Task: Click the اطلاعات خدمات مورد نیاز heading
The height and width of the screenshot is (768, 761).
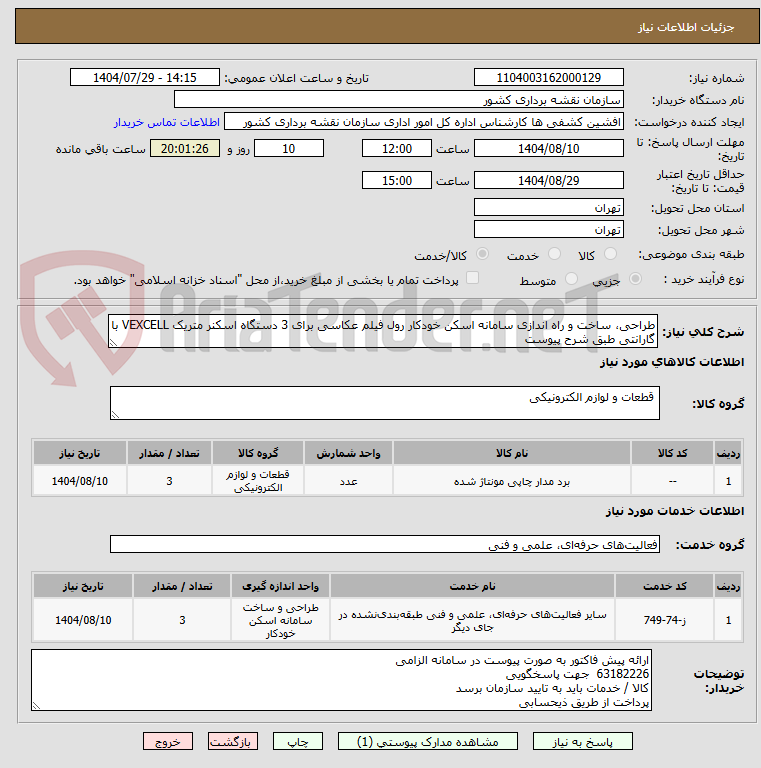Action: (x=674, y=511)
